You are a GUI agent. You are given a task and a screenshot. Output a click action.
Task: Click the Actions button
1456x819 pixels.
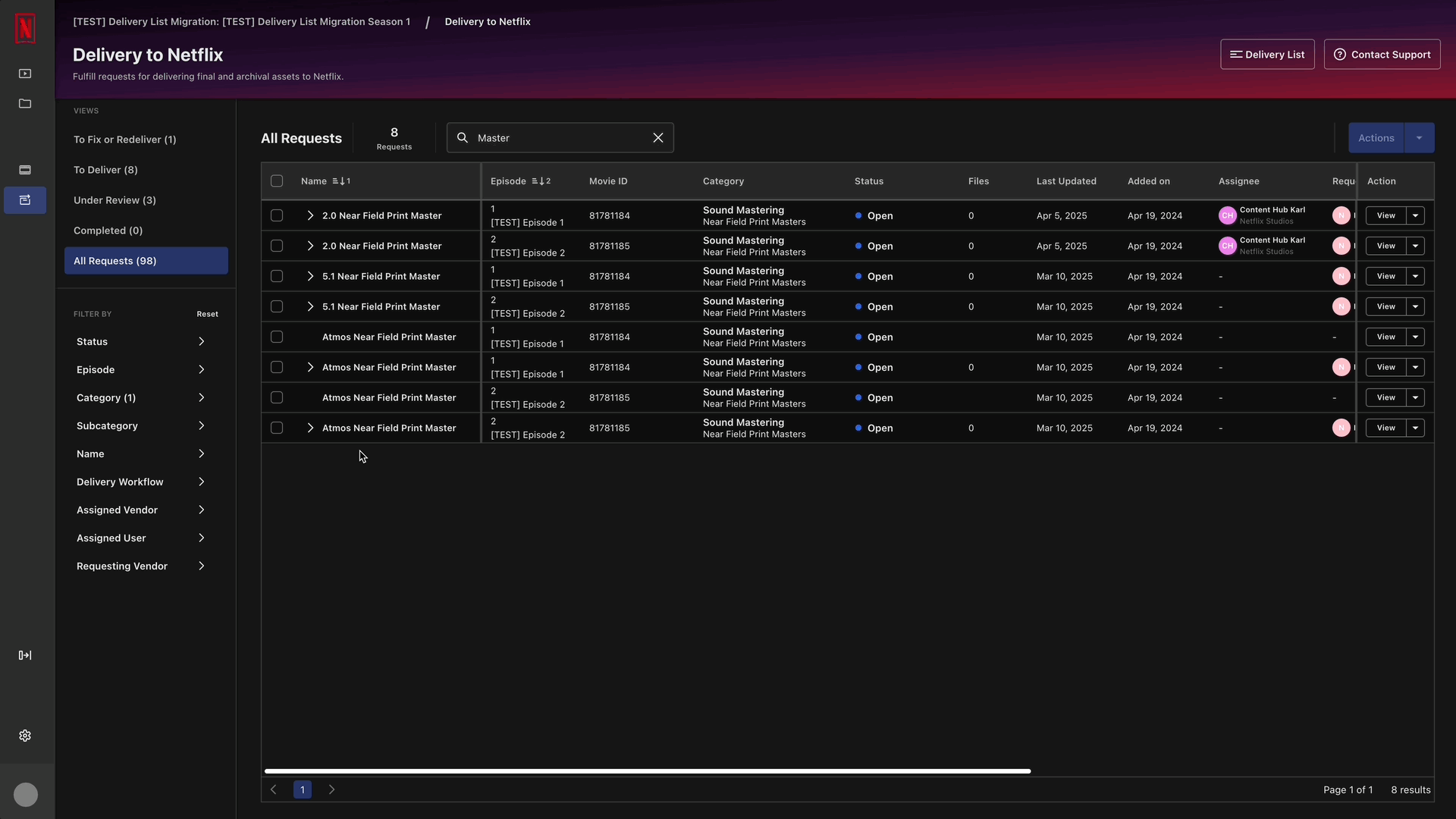coord(1376,138)
